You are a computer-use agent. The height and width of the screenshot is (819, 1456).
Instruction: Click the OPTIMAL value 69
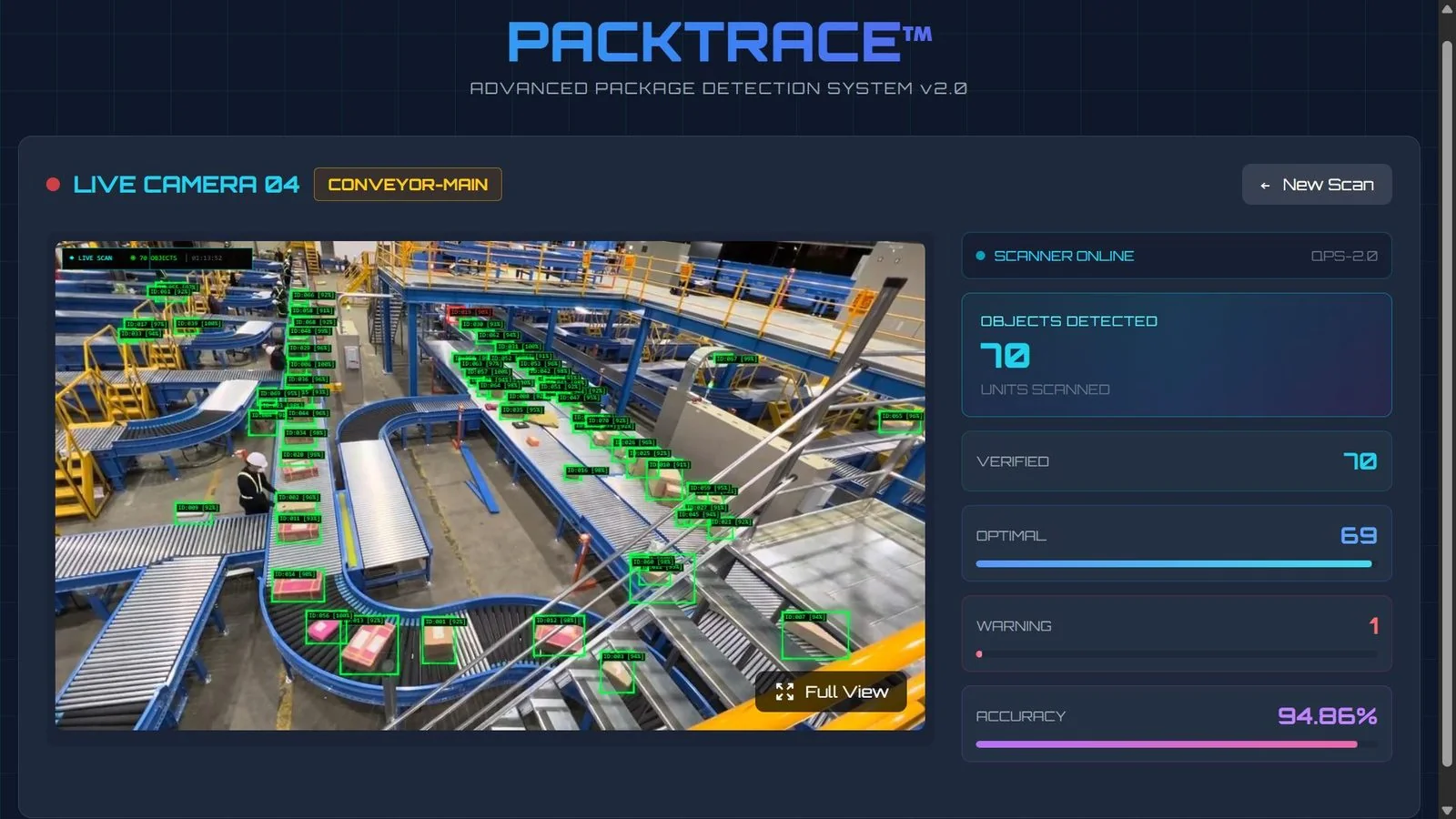(x=1359, y=536)
